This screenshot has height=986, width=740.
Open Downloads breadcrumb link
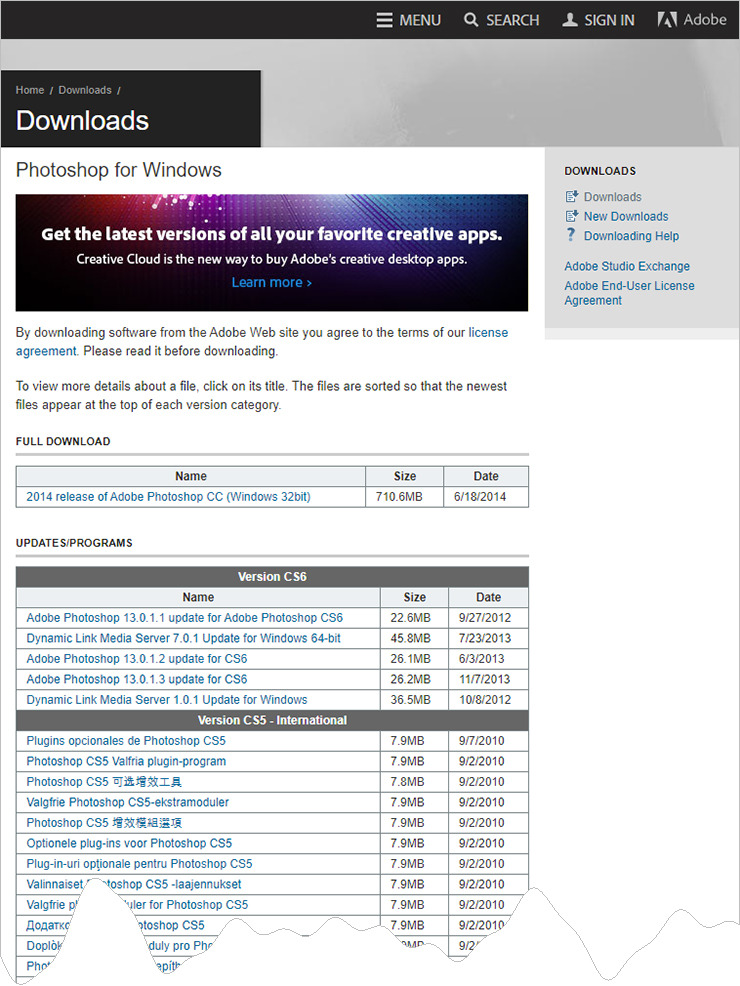click(85, 90)
